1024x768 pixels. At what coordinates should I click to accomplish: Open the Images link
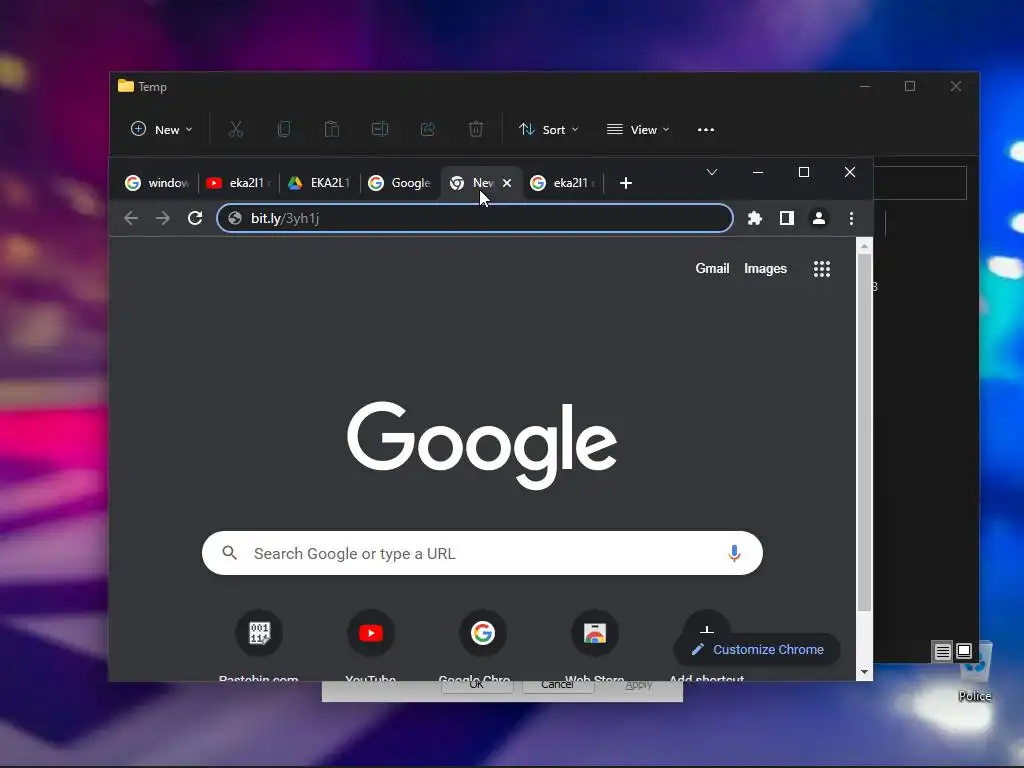tap(765, 268)
